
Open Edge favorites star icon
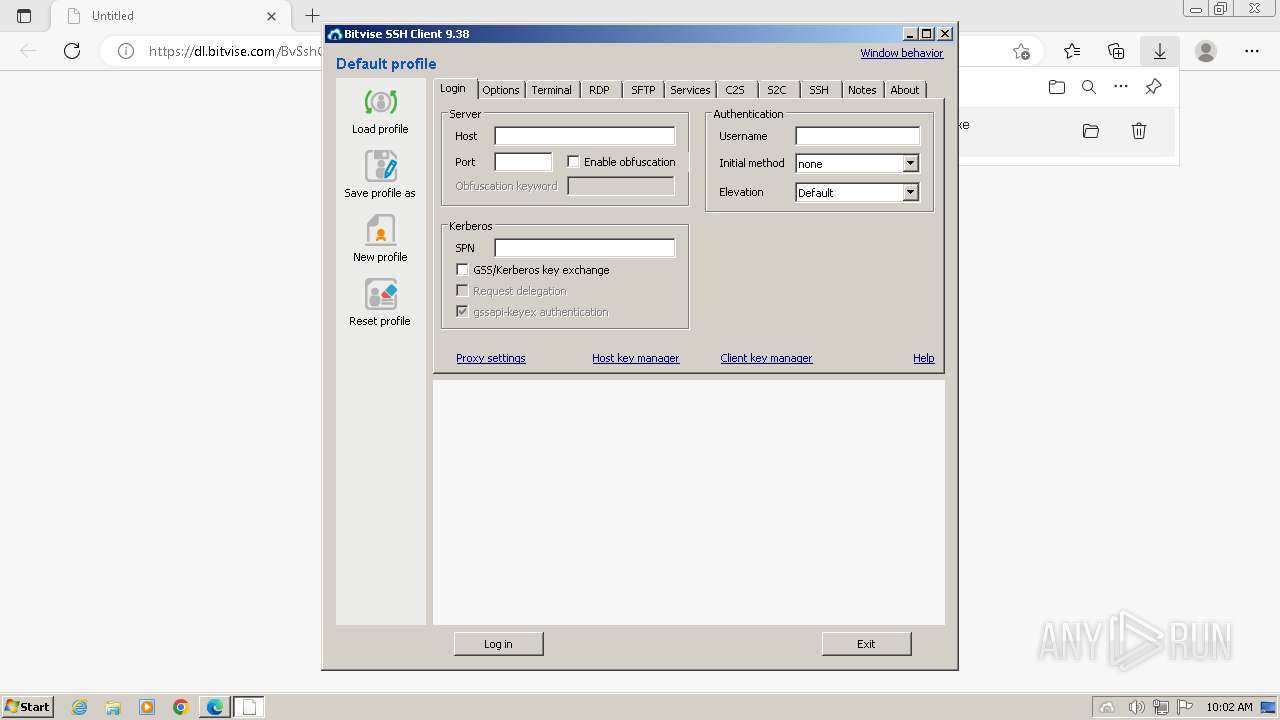click(x=1072, y=51)
